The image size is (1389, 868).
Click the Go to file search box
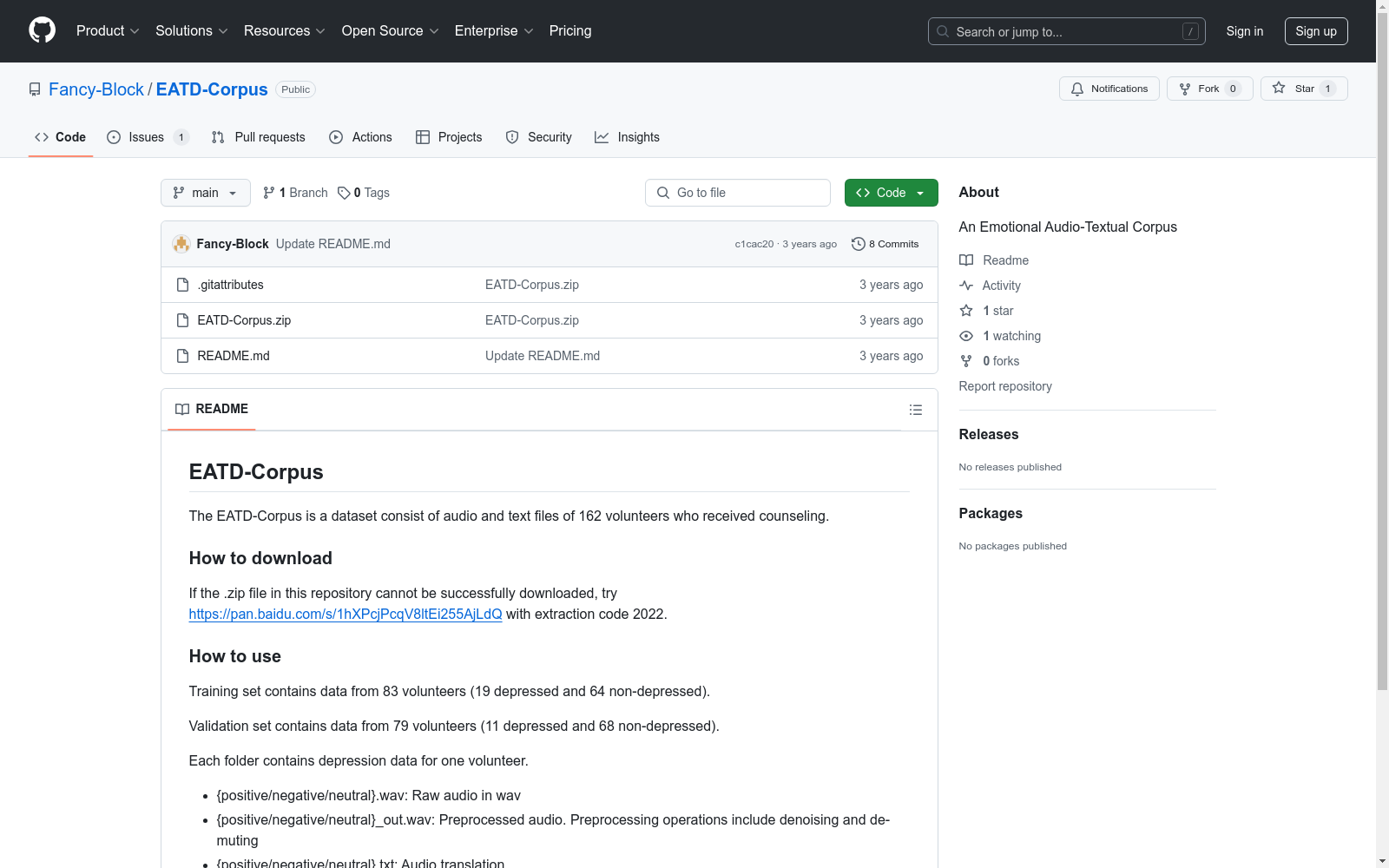738,193
